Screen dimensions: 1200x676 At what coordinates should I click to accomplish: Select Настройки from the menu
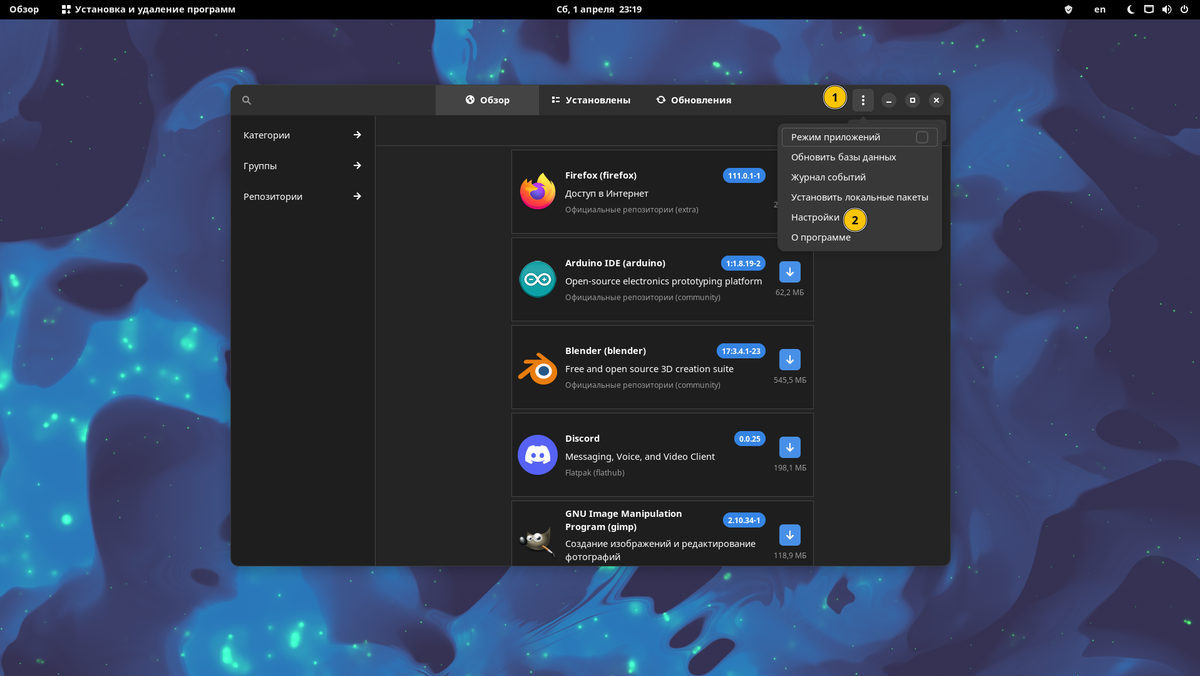click(815, 217)
